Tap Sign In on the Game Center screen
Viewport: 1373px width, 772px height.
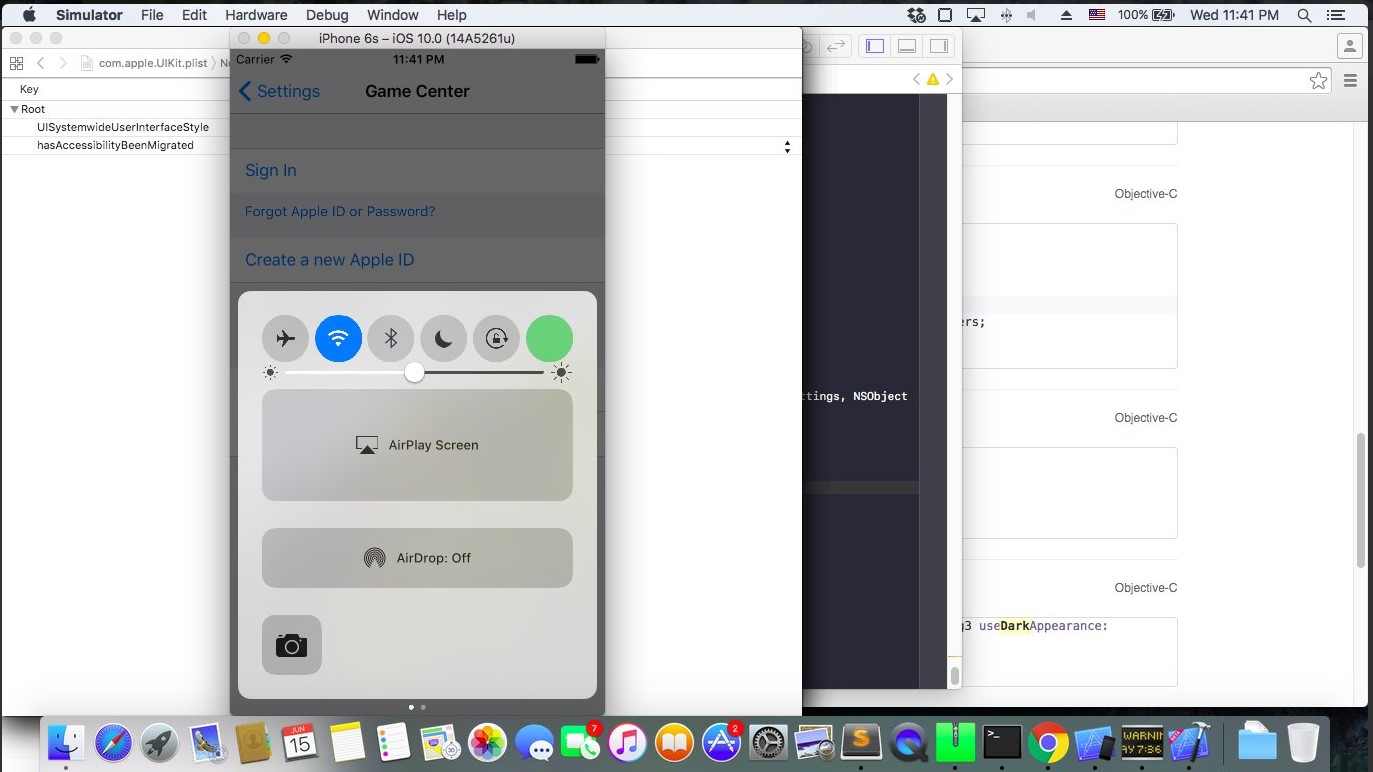click(x=270, y=170)
